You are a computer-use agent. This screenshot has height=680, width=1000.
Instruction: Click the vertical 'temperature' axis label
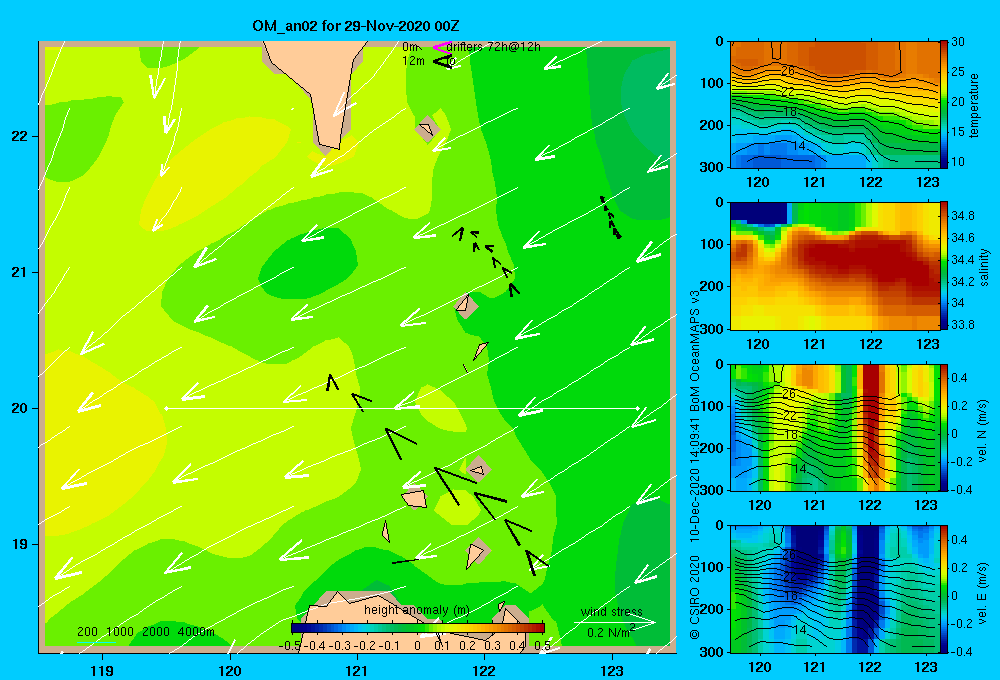point(974,105)
